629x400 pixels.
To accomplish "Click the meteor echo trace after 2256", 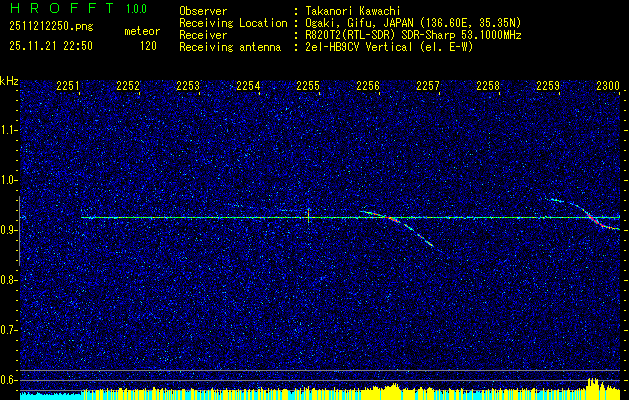I will point(397,222).
